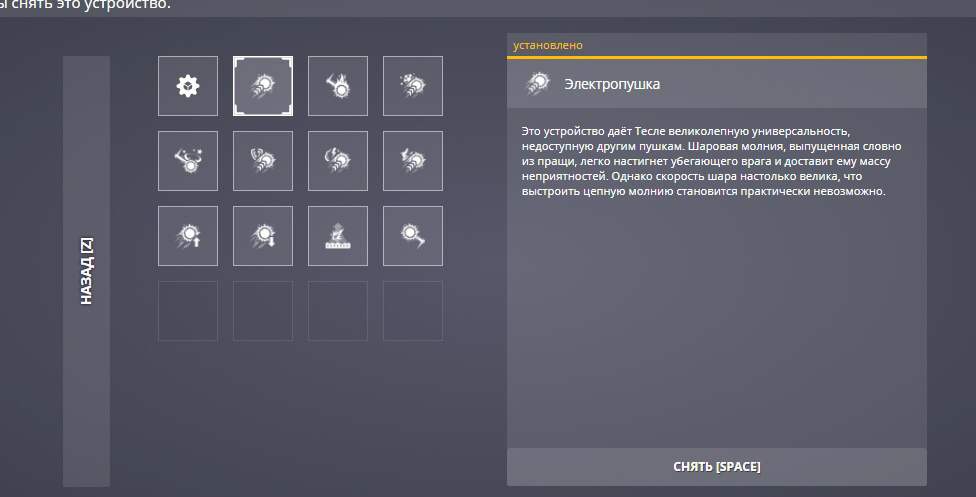Click the Электропушка device title
The image size is (976, 497).
click(612, 84)
